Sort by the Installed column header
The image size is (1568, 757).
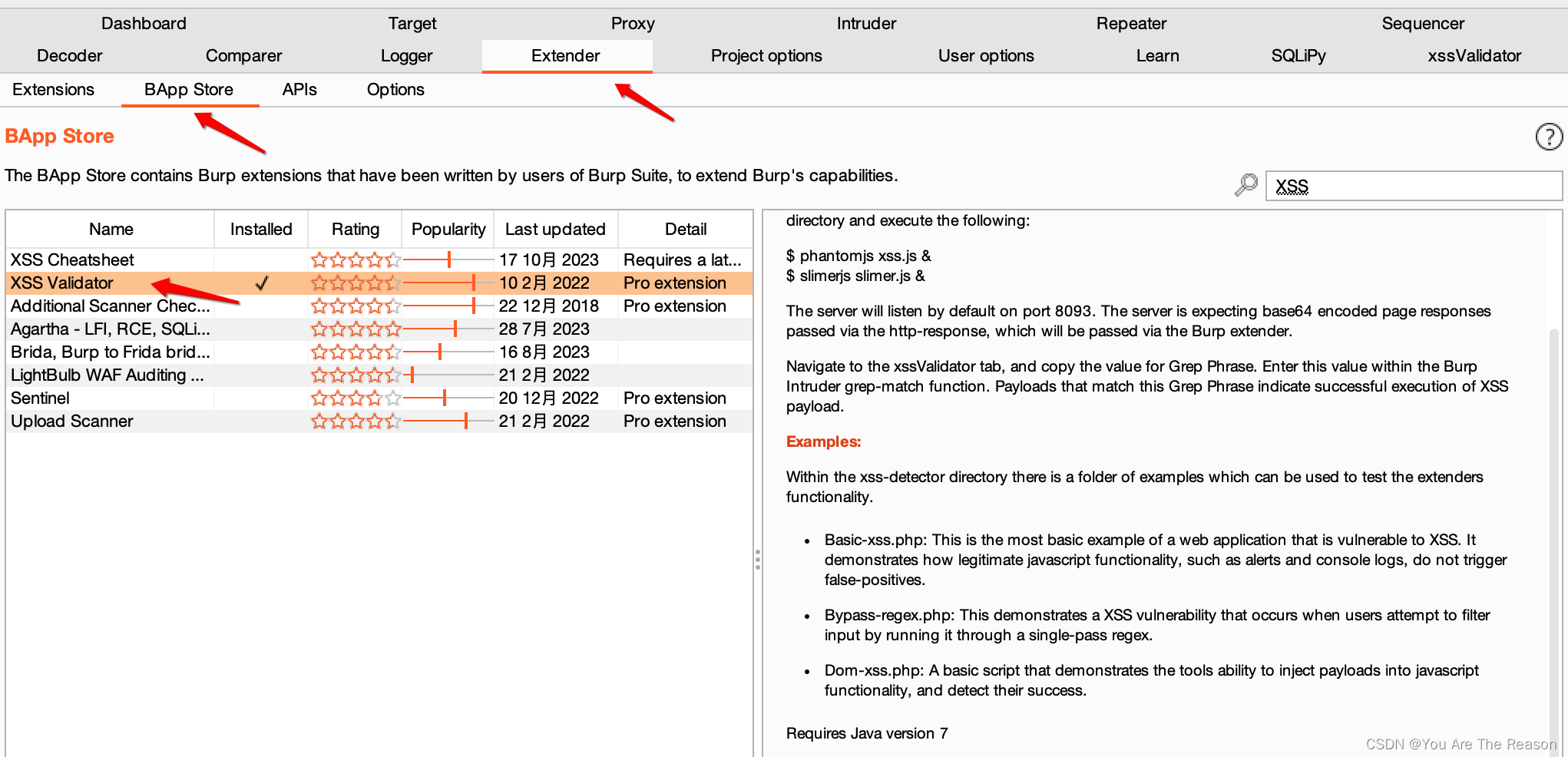point(261,229)
